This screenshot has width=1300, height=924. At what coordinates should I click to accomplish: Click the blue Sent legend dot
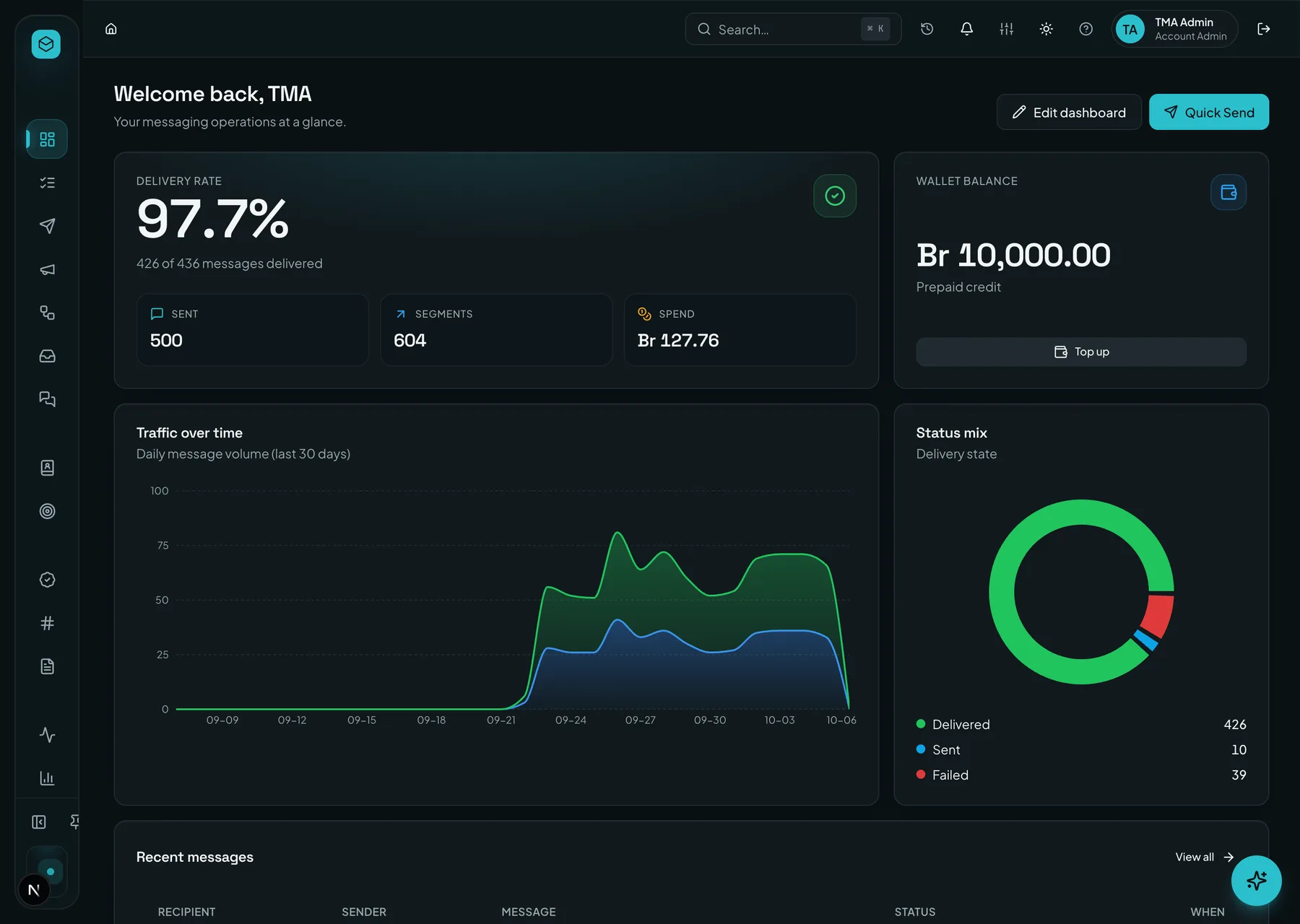click(921, 749)
